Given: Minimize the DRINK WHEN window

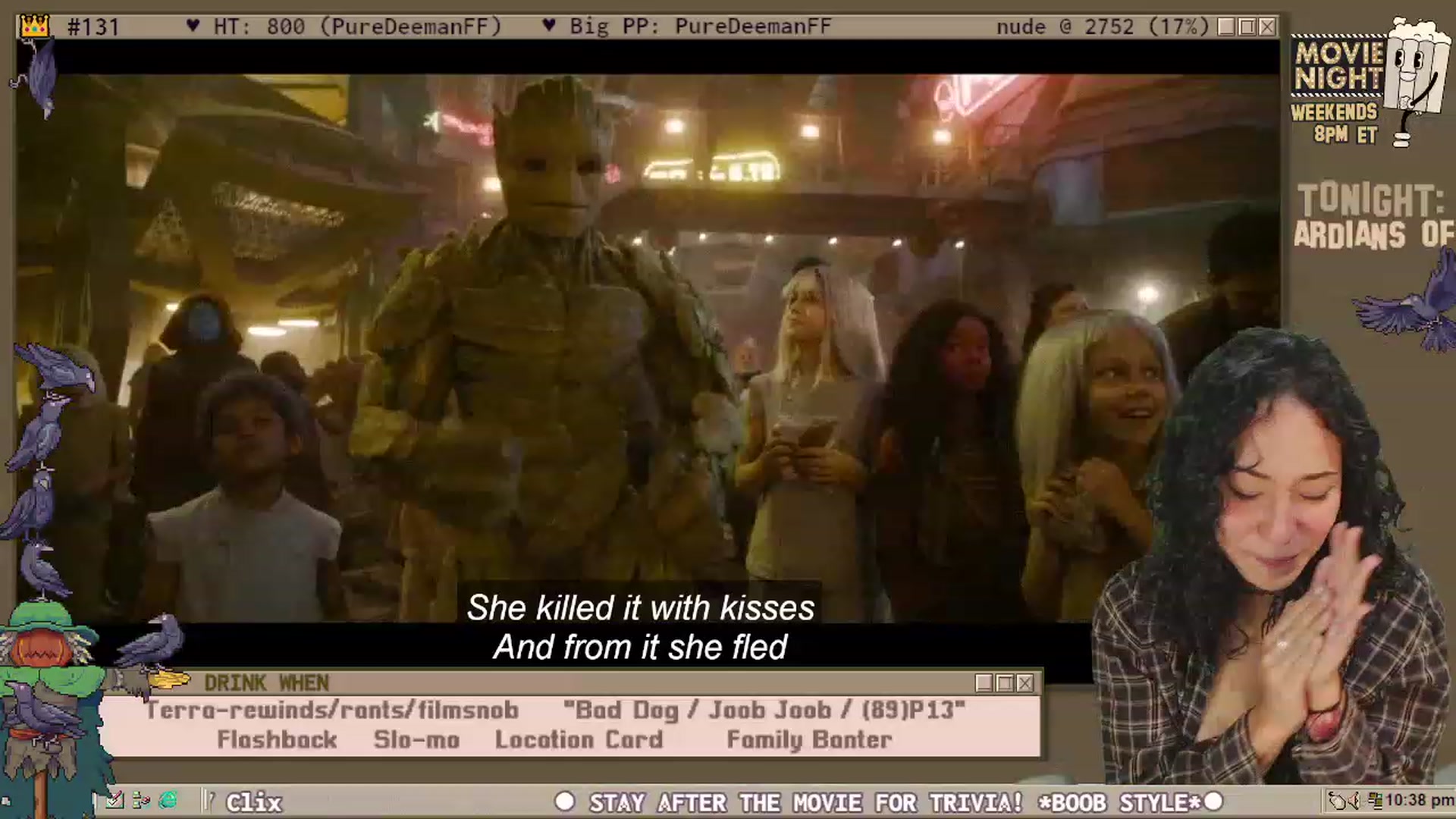Looking at the screenshot, I should [984, 683].
